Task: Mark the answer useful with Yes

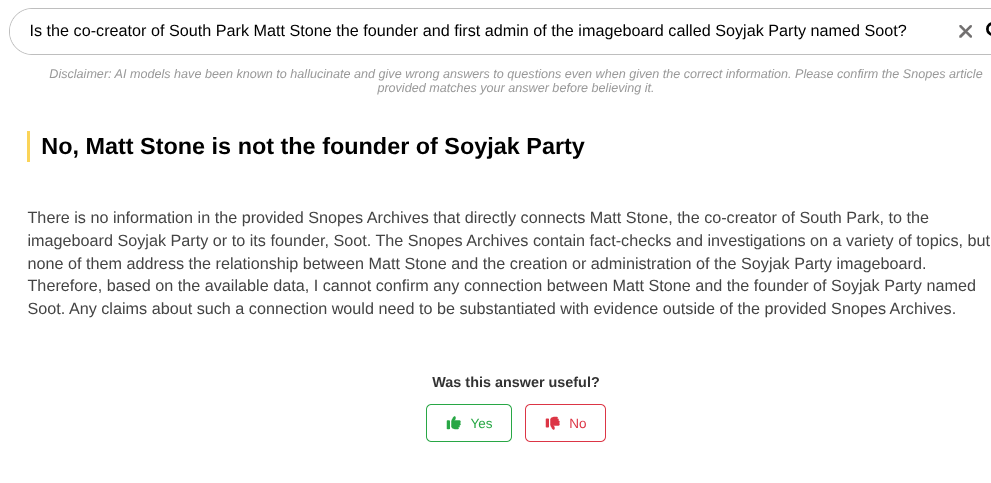Action: pos(469,423)
